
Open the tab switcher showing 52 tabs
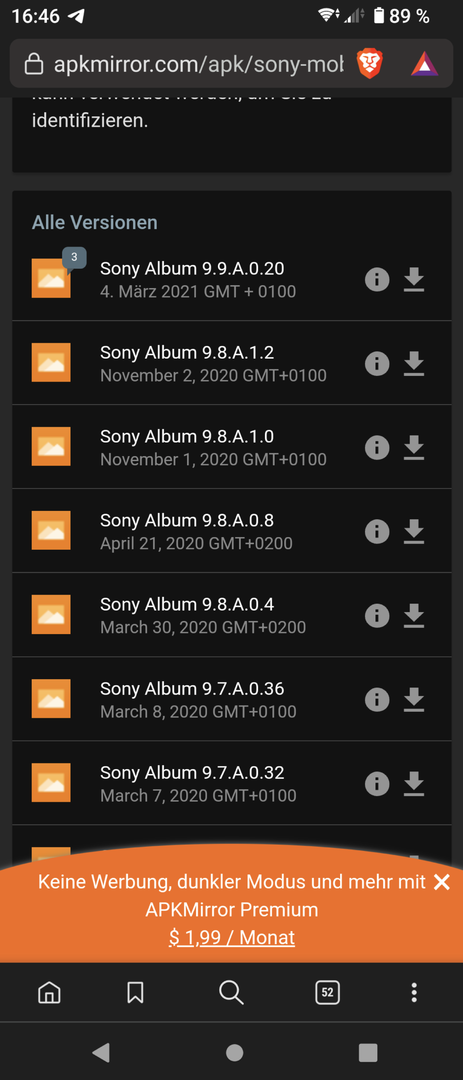tap(327, 993)
